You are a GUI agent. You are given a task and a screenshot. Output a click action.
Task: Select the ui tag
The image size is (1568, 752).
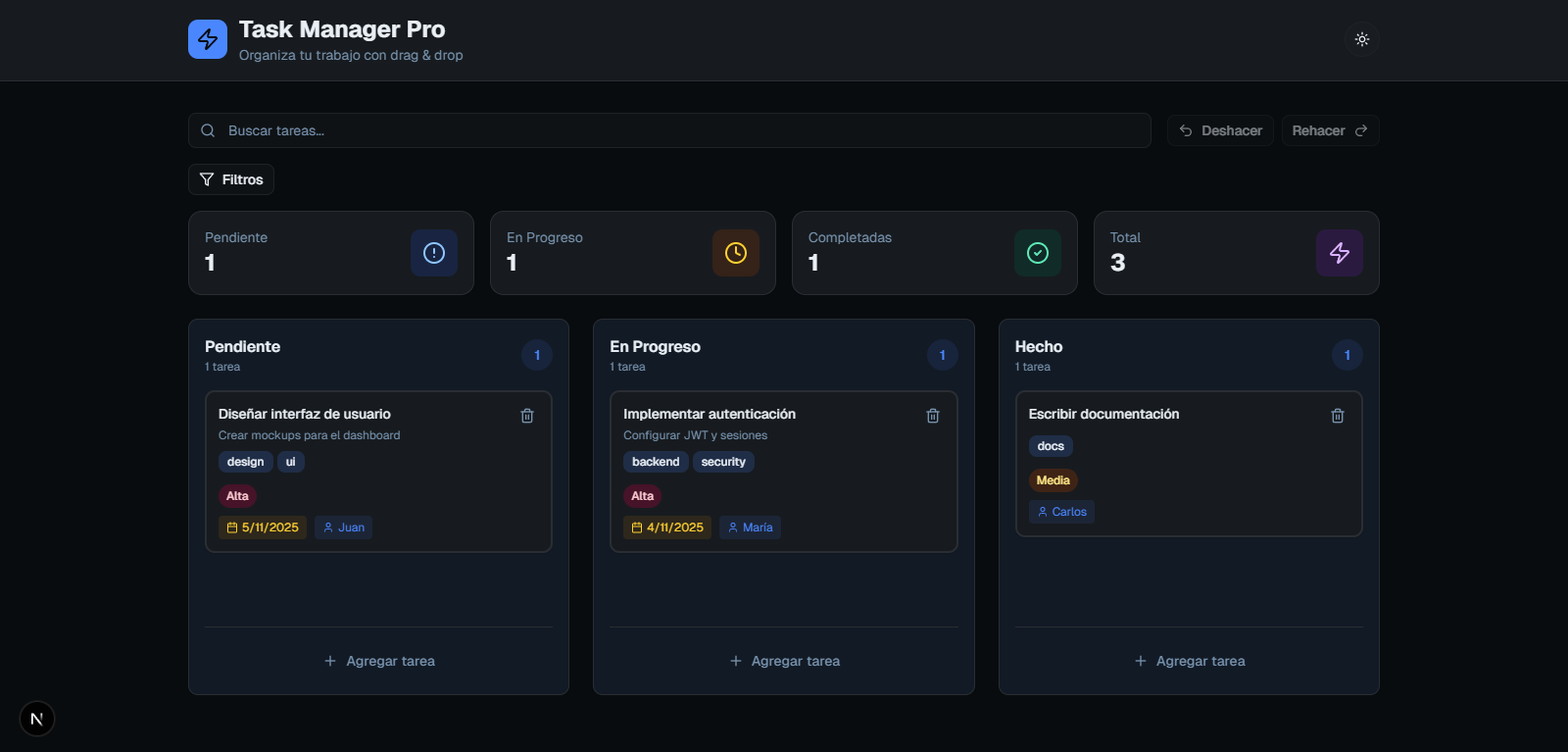tap(291, 462)
